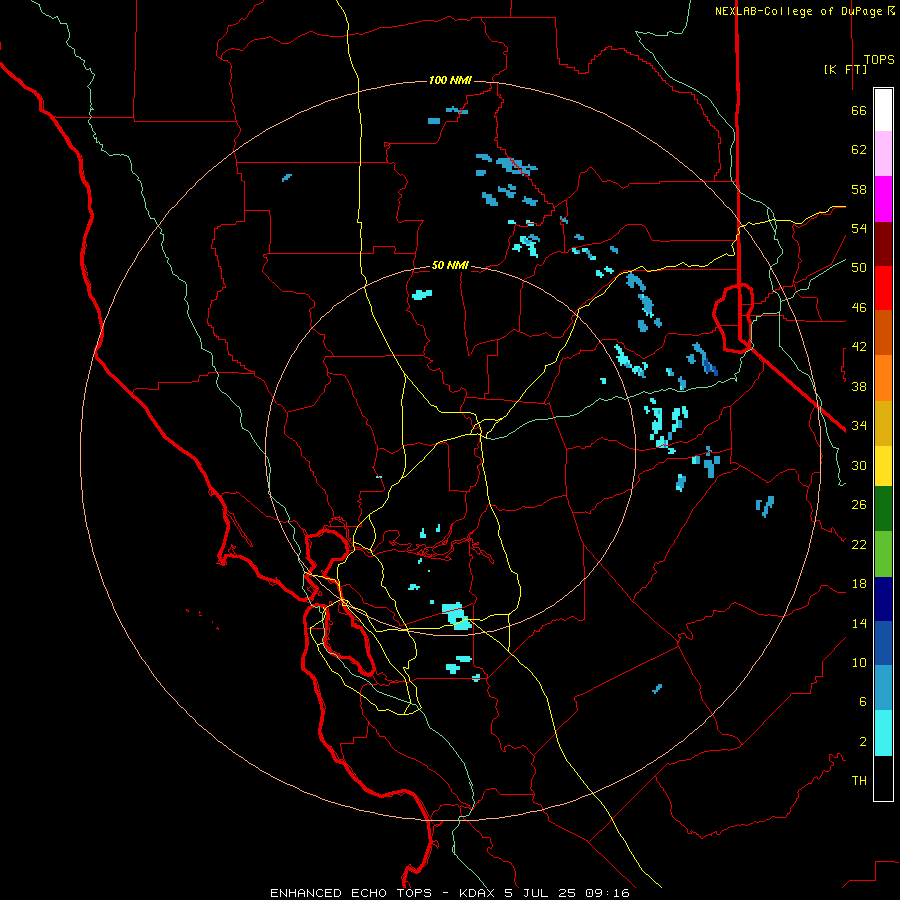
Task: Click the bright red 50 kft legend swatch
Action: click(x=883, y=288)
